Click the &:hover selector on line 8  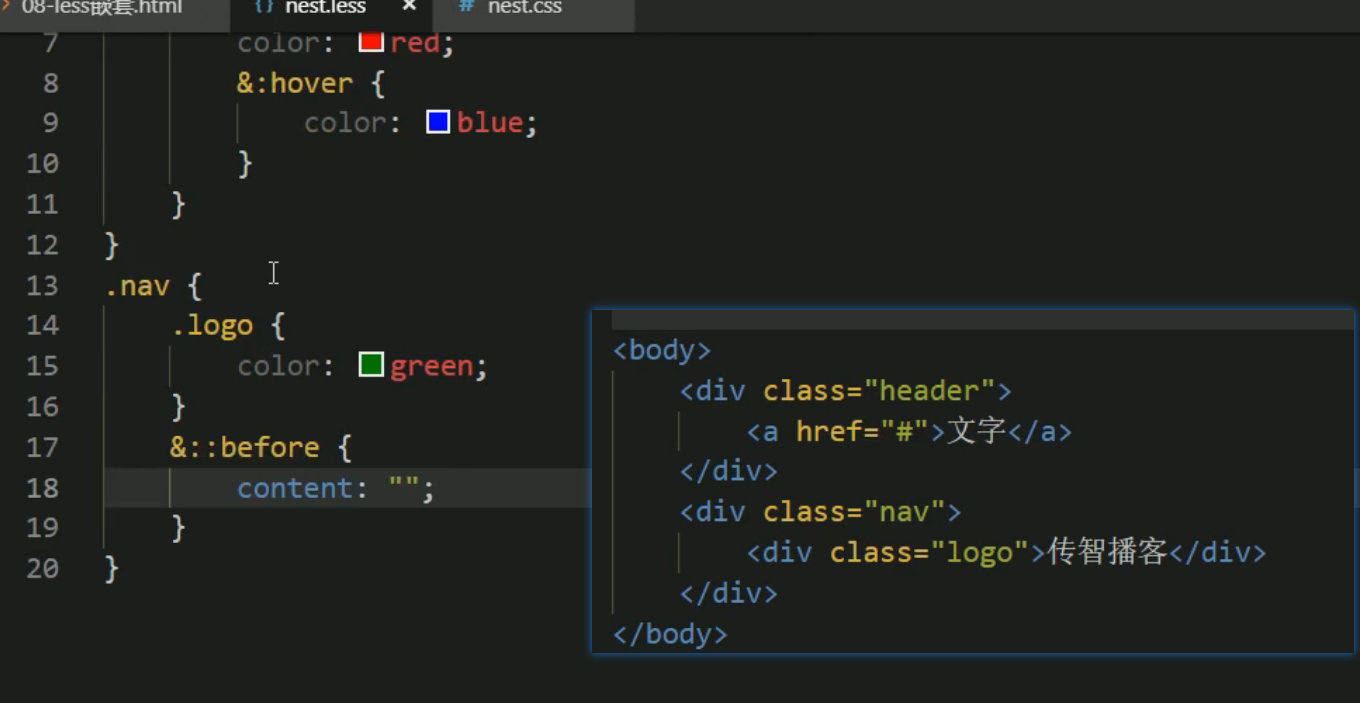coord(294,82)
